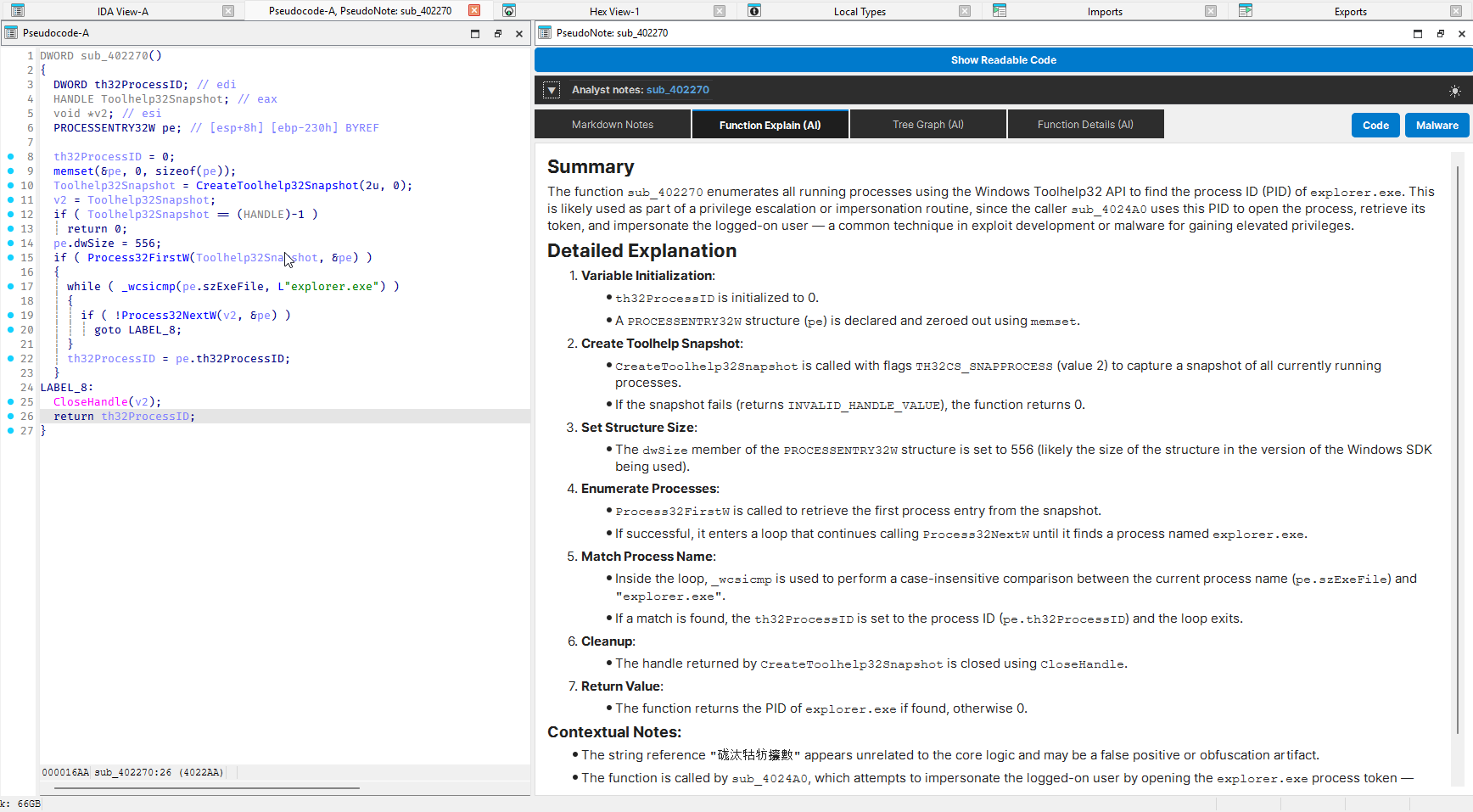Toggle breakpoint dot on line 10
The image size is (1473, 812).
(10, 186)
